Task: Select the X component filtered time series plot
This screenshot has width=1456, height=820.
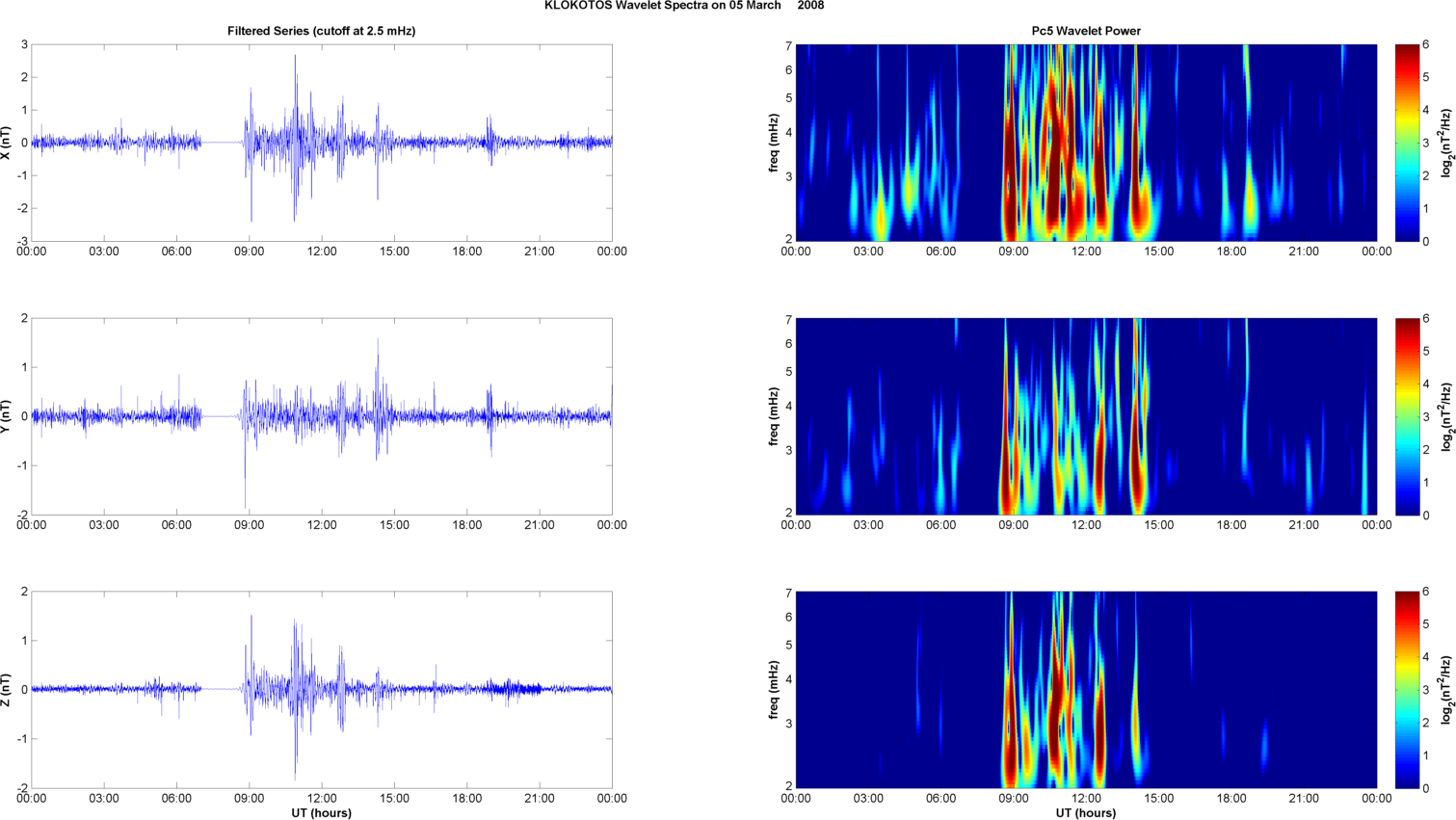Action: tap(322, 143)
